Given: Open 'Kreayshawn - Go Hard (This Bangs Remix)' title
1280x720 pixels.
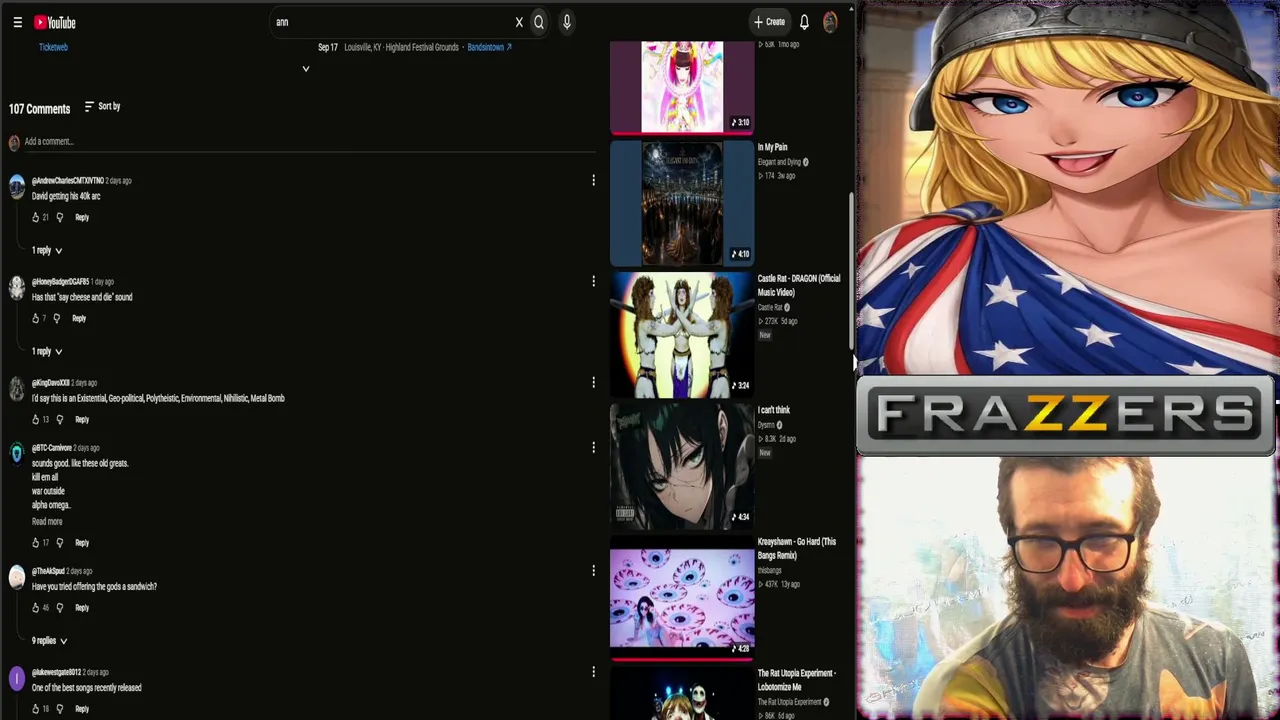Looking at the screenshot, I should [x=797, y=548].
